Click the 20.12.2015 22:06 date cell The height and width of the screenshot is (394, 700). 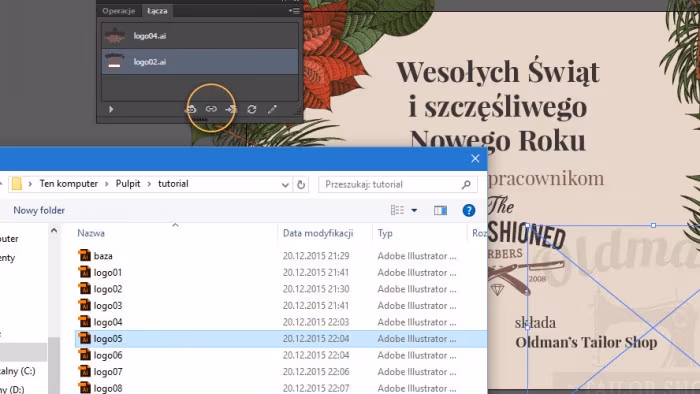coord(316,372)
